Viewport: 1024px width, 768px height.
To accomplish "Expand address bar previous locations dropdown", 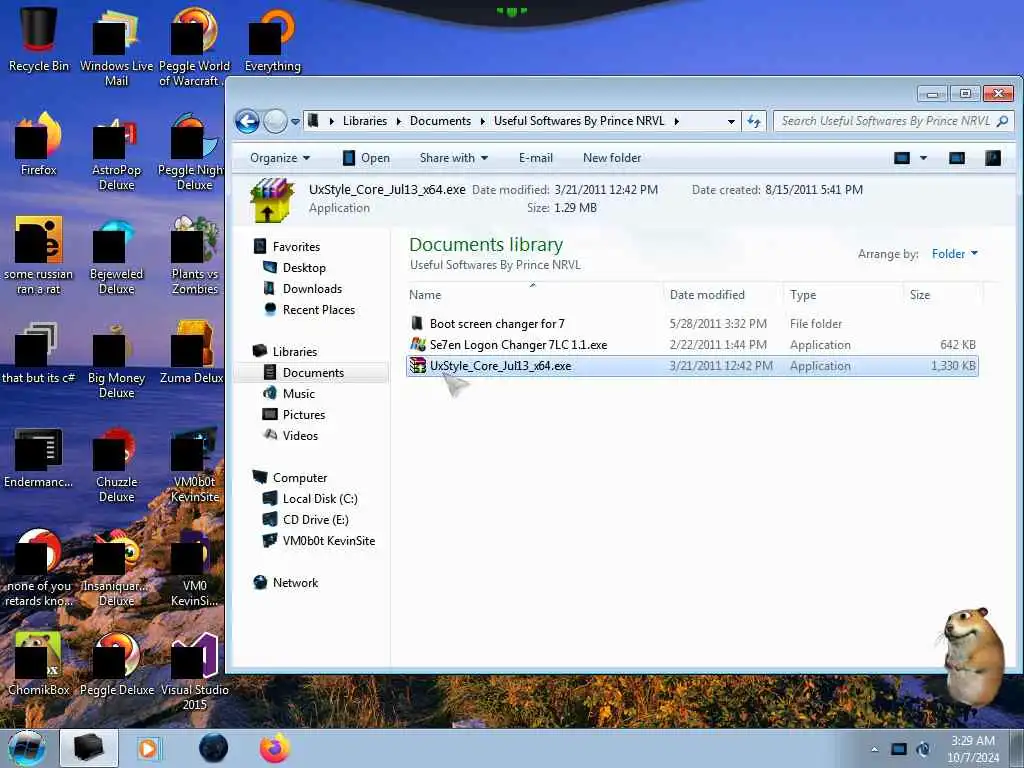I will pos(731,121).
